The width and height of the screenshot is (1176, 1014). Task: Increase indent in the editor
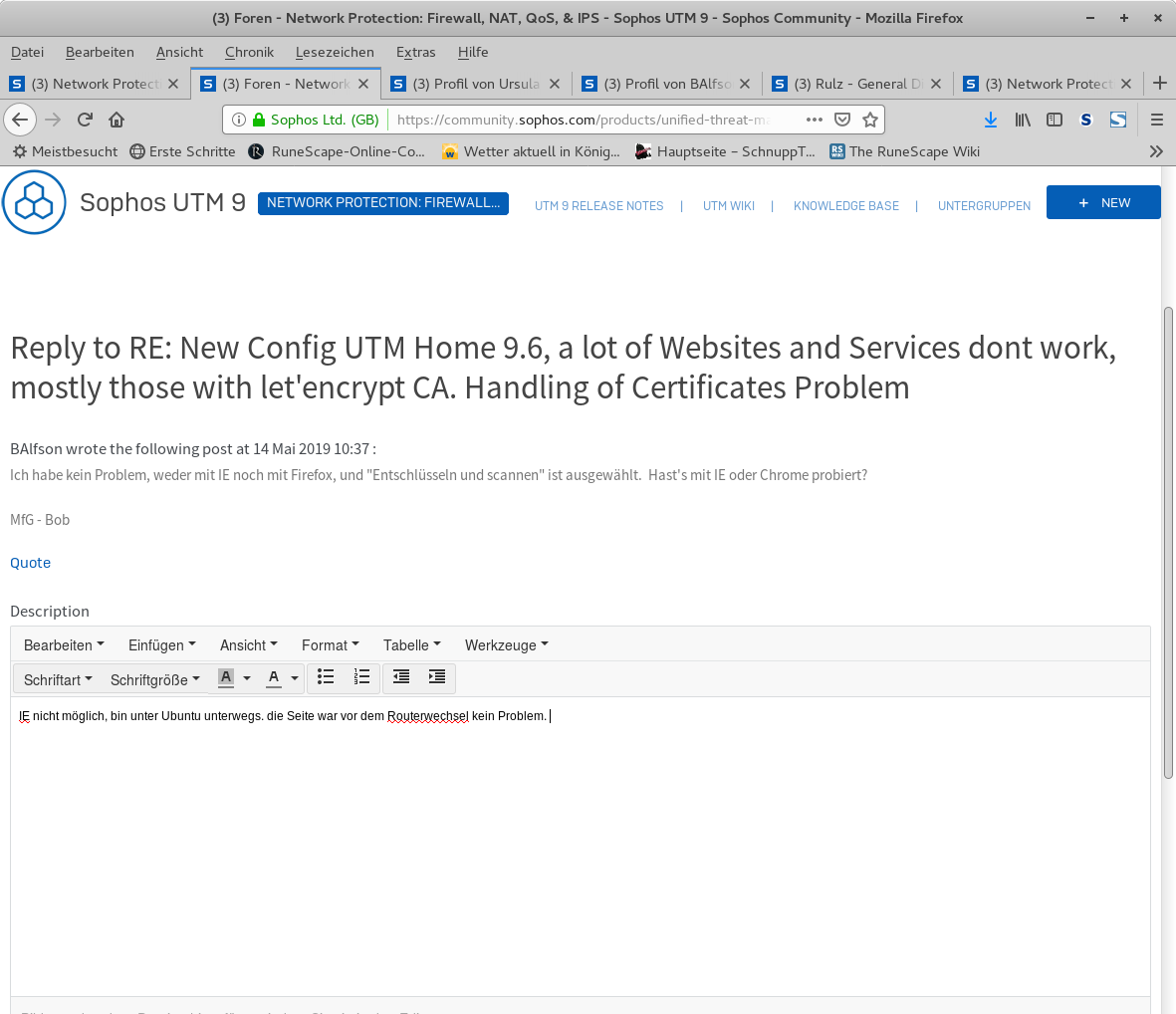(x=437, y=677)
